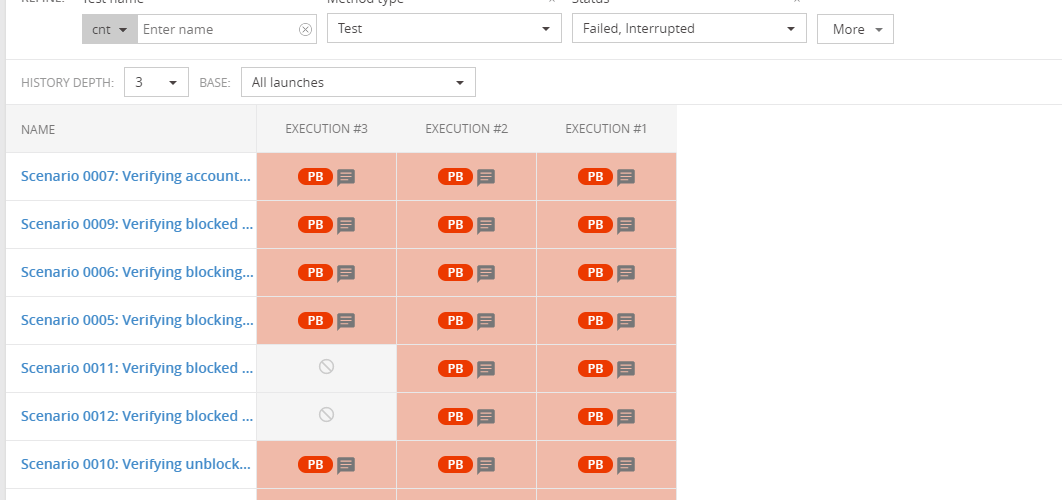The image size is (1062, 500).
Task: Open Scenario 0012: Verifying blocked link
Action: 137,417
